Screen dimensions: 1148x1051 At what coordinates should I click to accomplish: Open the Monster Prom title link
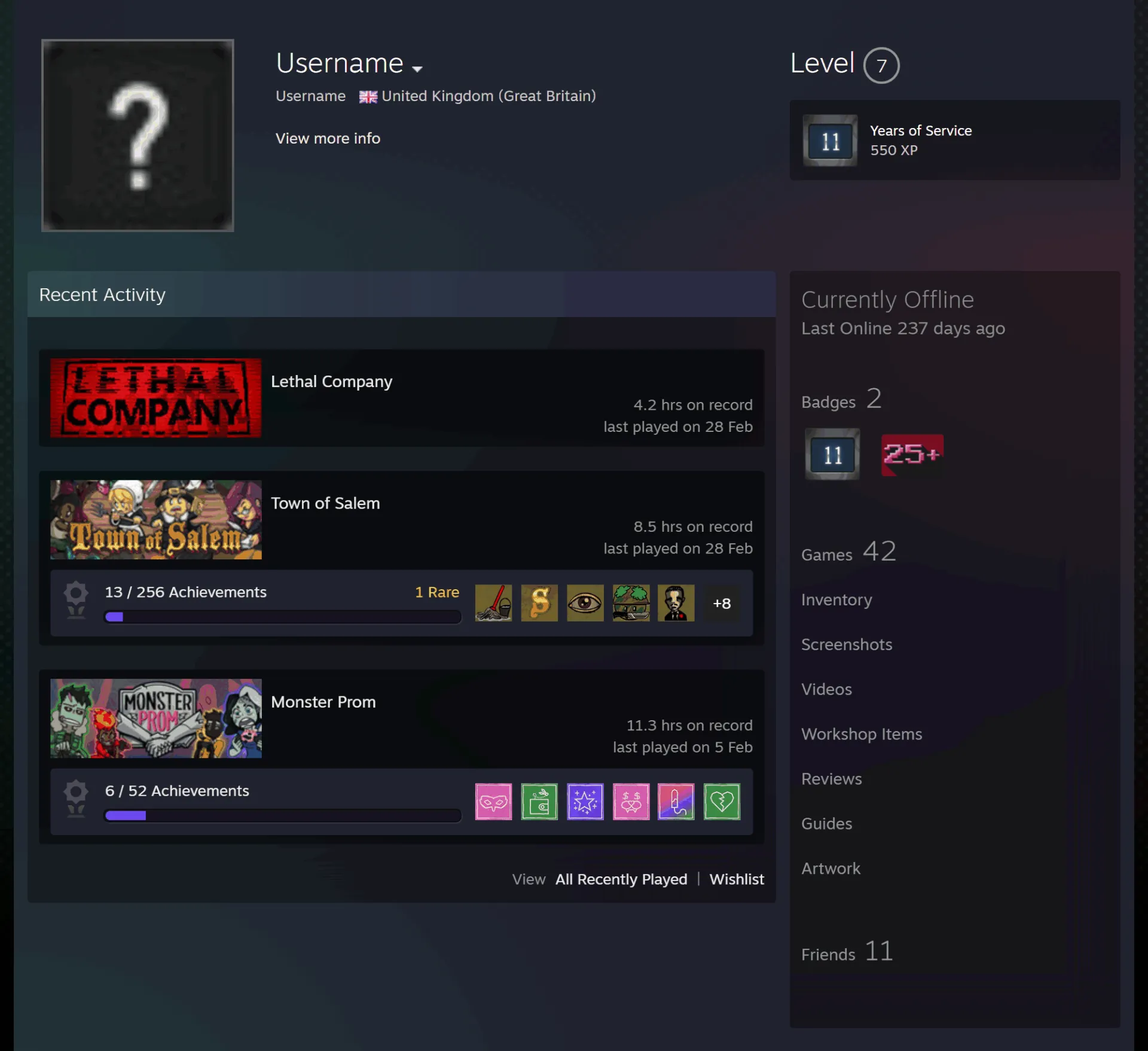323,702
